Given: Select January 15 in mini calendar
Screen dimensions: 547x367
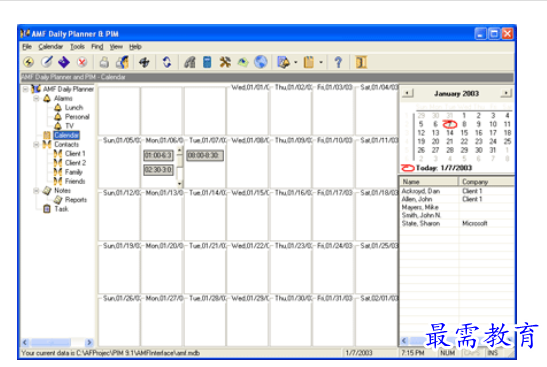Looking at the screenshot, I should pyautogui.click(x=464, y=133).
